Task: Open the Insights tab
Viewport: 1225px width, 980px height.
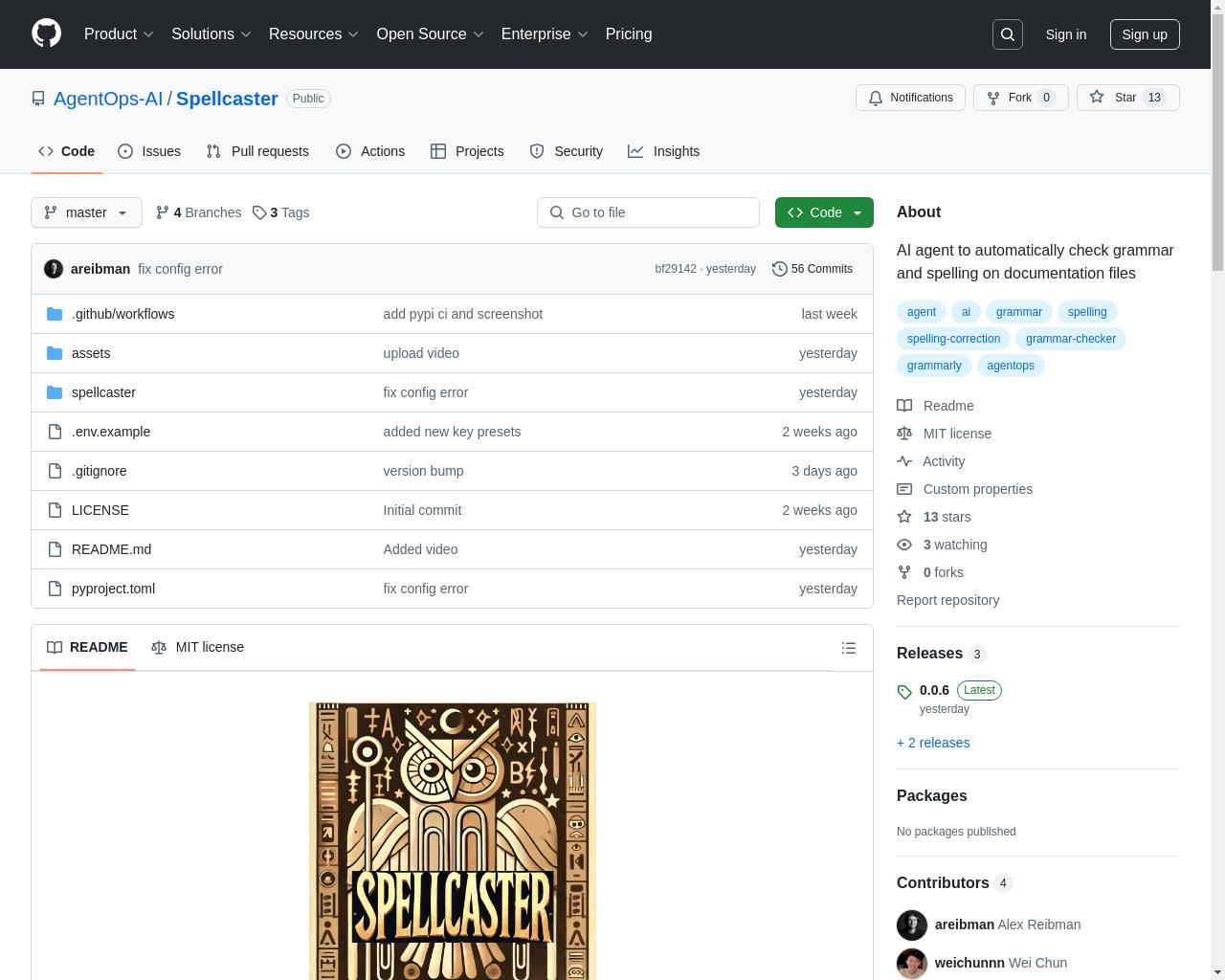Action: pyautogui.click(x=664, y=151)
